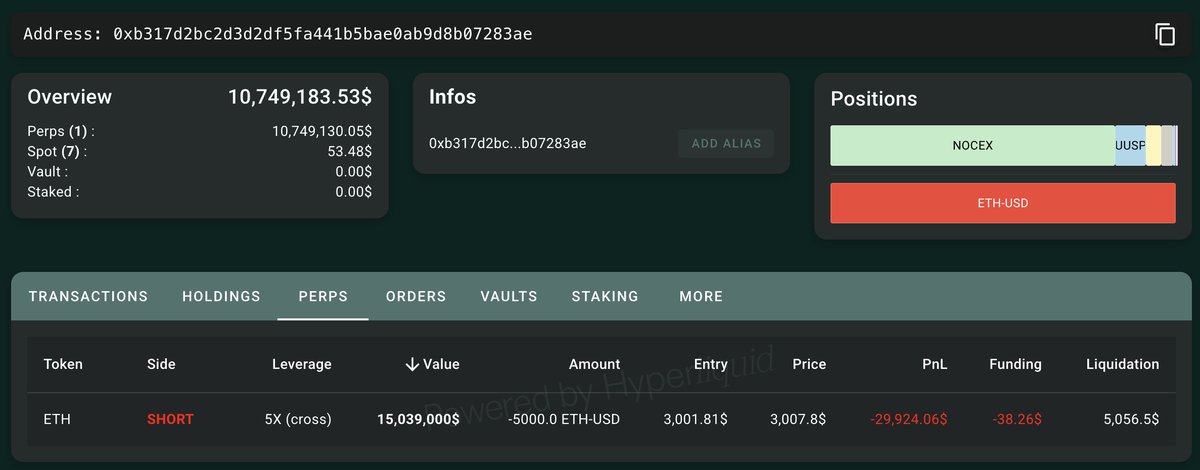Copy the wallet address using the copy icon
Image resolution: width=1200 pixels, height=470 pixels.
[x=1165, y=35]
